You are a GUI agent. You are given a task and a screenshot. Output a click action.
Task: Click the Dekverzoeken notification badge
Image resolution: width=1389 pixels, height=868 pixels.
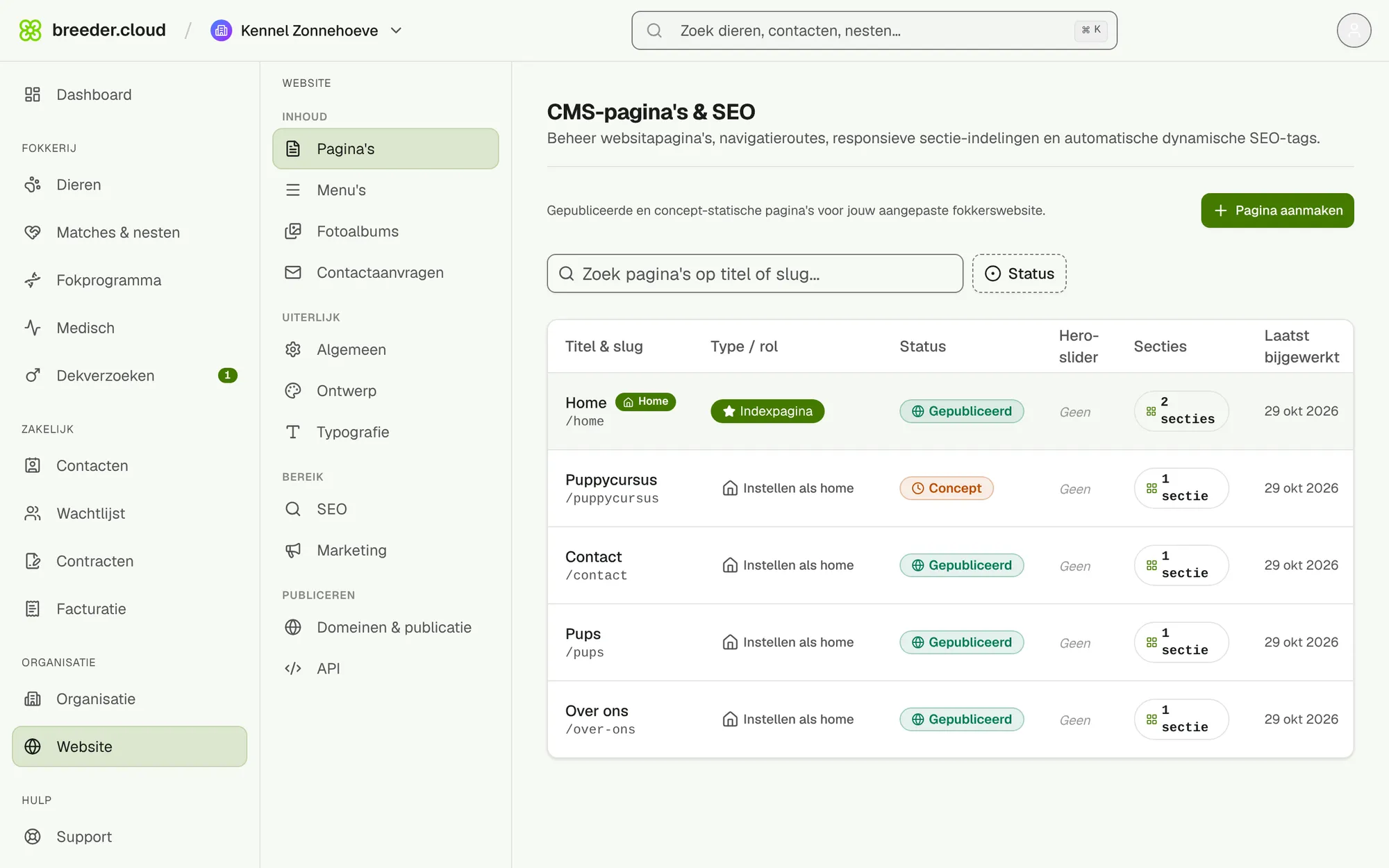228,376
